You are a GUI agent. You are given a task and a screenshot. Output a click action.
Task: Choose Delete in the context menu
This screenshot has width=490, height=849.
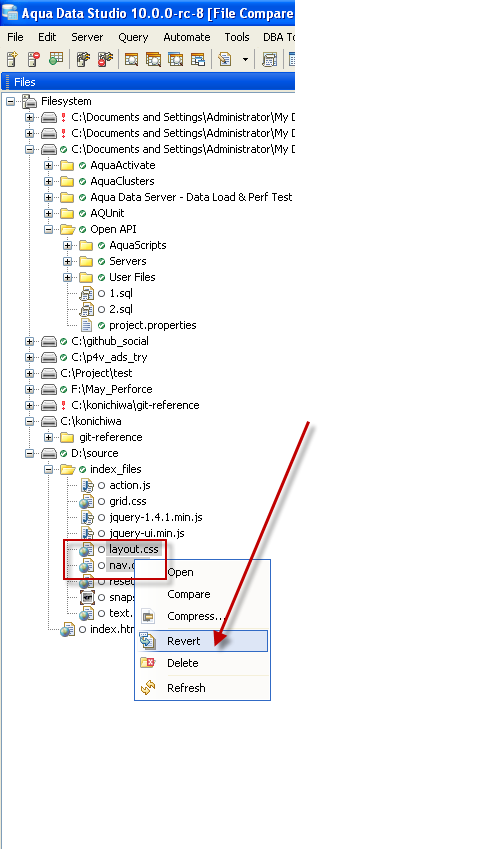point(202,663)
